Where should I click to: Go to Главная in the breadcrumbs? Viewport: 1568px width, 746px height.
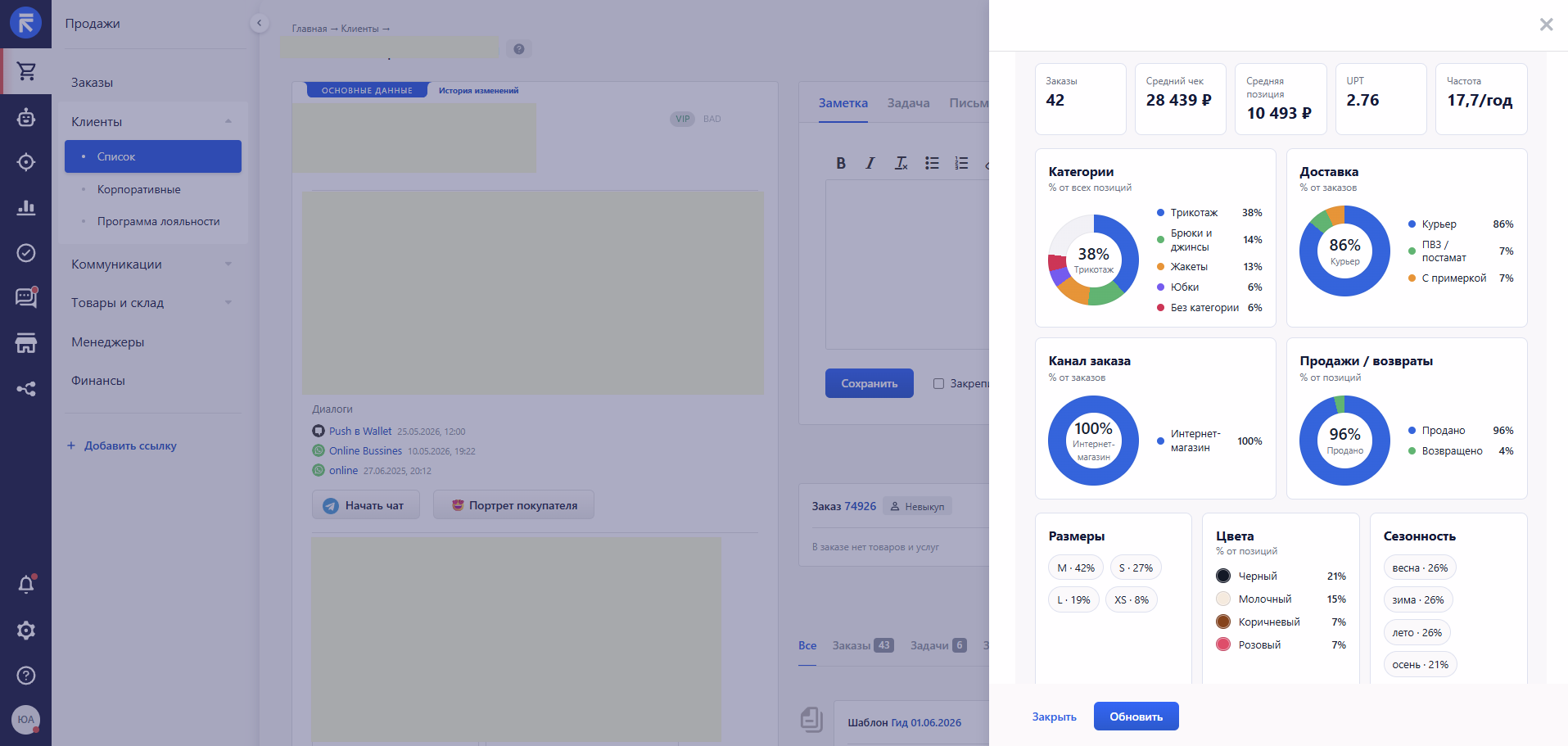(x=310, y=29)
